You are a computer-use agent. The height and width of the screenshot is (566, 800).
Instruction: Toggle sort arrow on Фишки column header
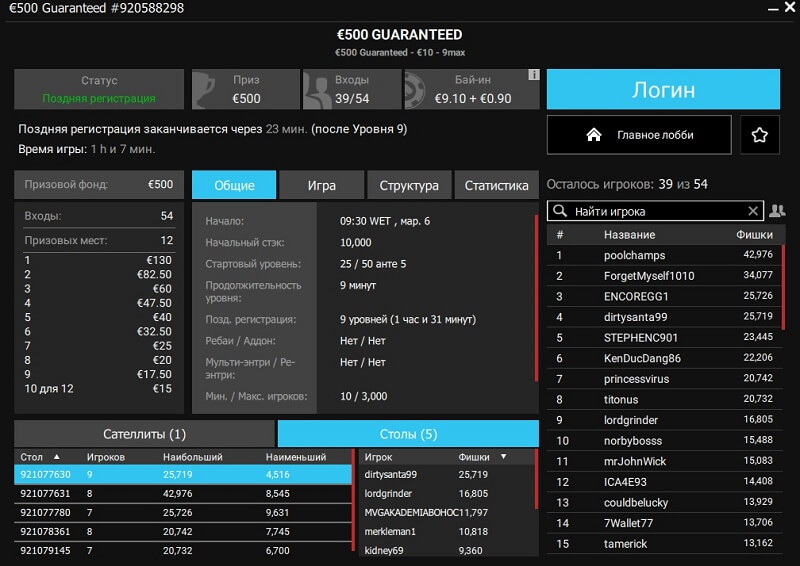(503, 457)
